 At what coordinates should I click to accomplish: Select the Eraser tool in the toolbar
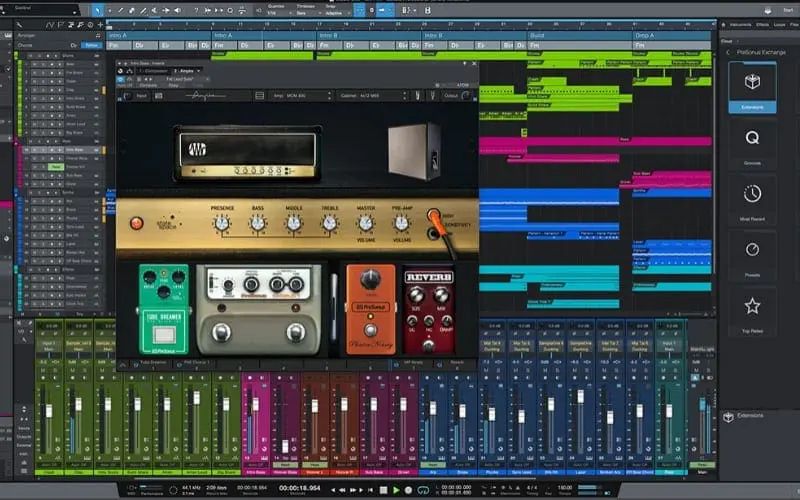(x=132, y=10)
